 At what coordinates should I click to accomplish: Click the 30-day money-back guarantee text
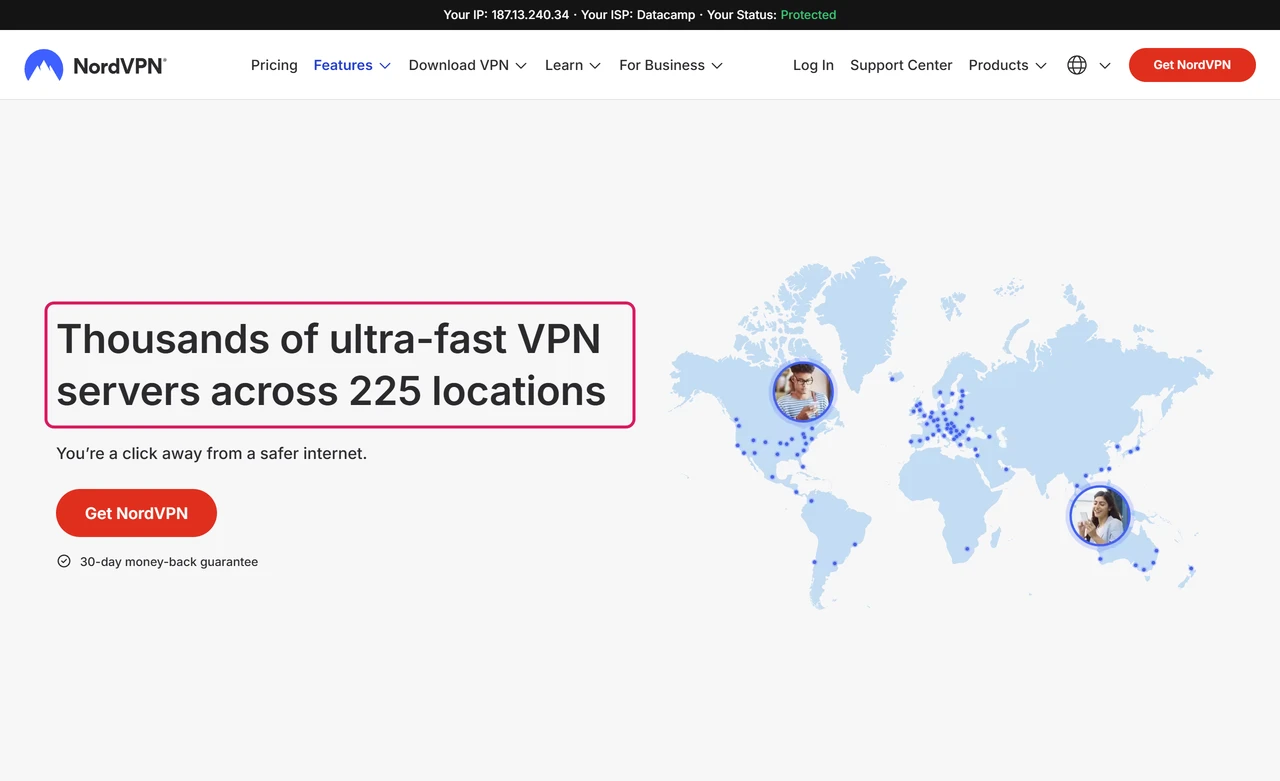(169, 562)
